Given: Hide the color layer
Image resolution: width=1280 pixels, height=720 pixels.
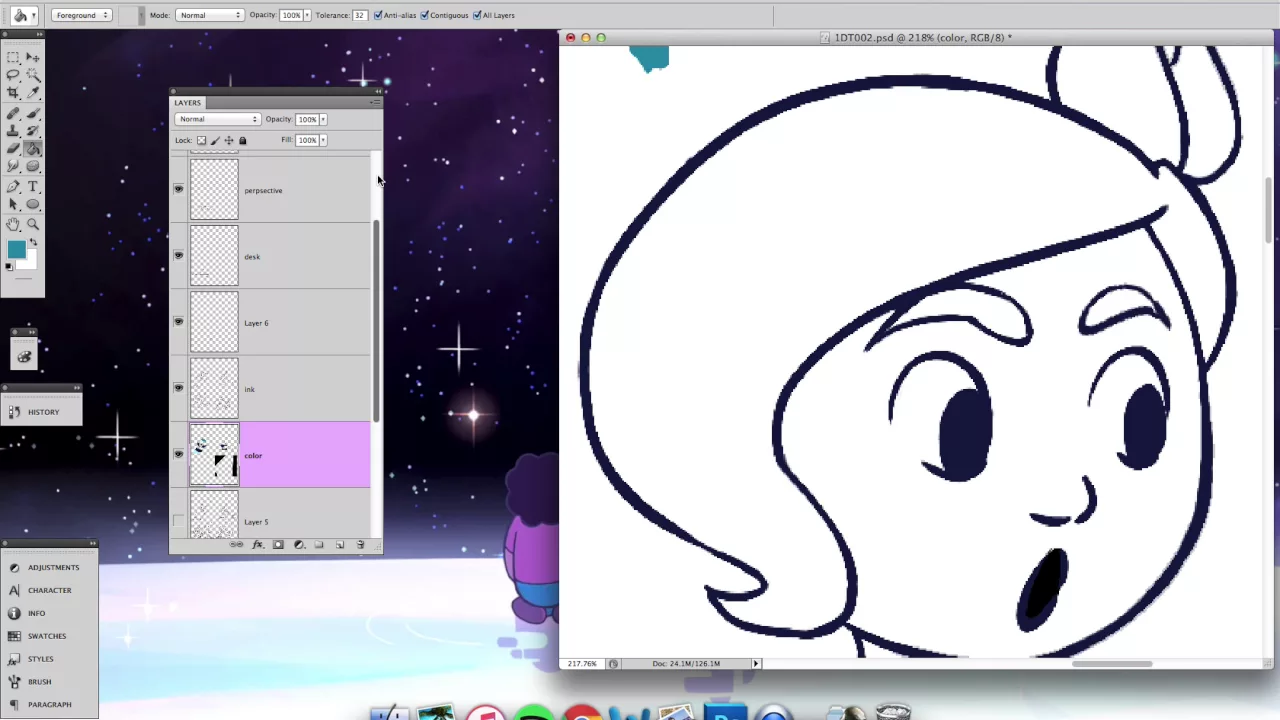Looking at the screenshot, I should 178,455.
